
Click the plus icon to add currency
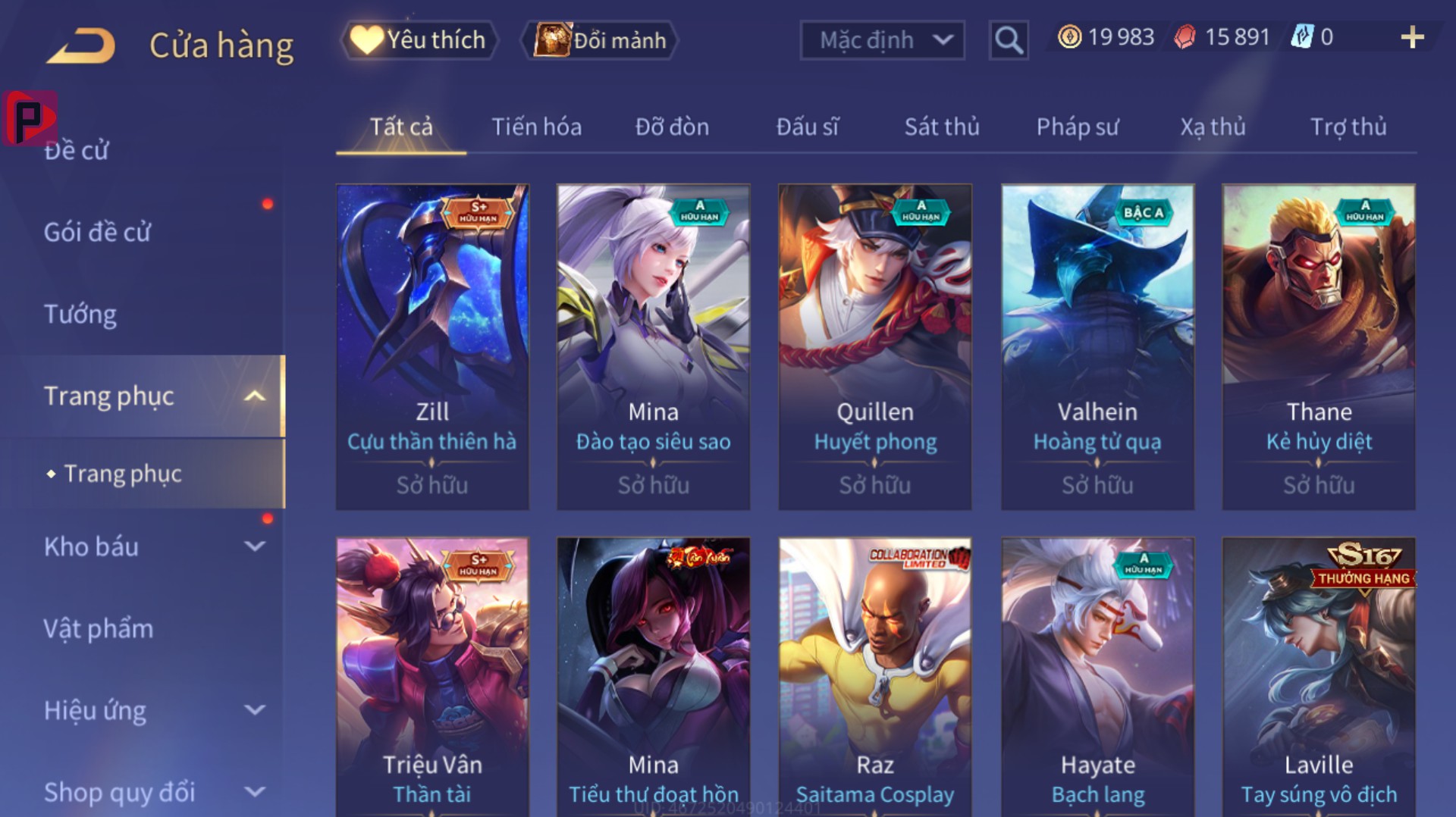[1412, 37]
